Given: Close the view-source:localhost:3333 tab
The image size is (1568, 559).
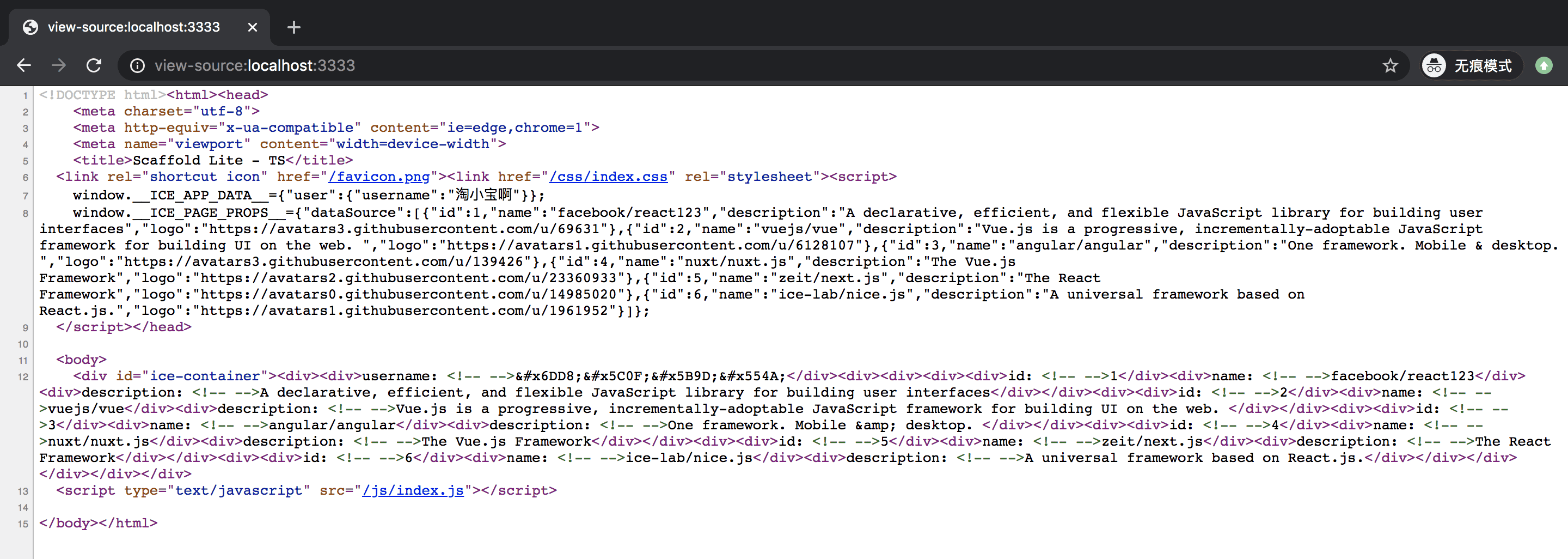Looking at the screenshot, I should 253,27.
